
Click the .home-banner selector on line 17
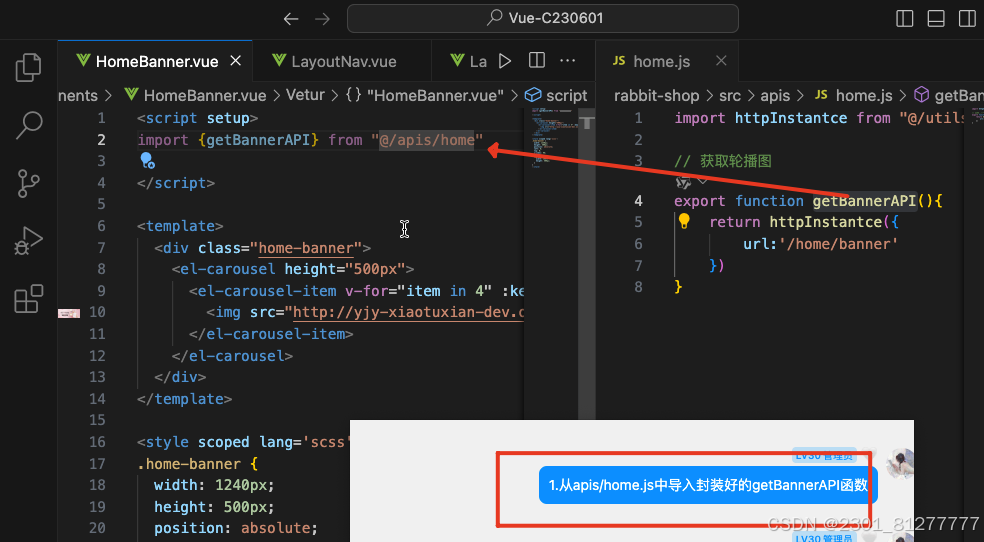click(189, 464)
